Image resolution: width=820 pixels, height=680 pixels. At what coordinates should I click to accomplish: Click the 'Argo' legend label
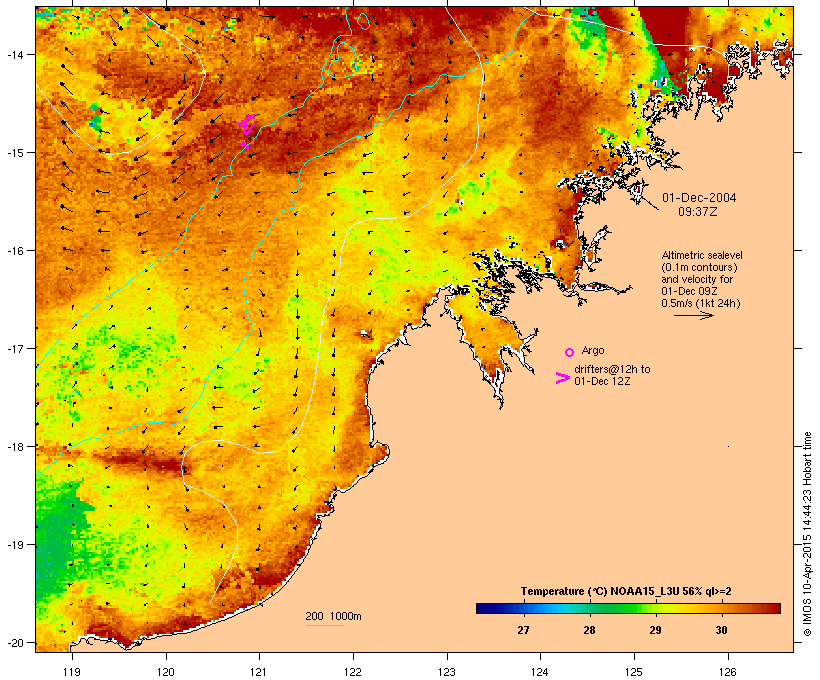[x=593, y=350]
